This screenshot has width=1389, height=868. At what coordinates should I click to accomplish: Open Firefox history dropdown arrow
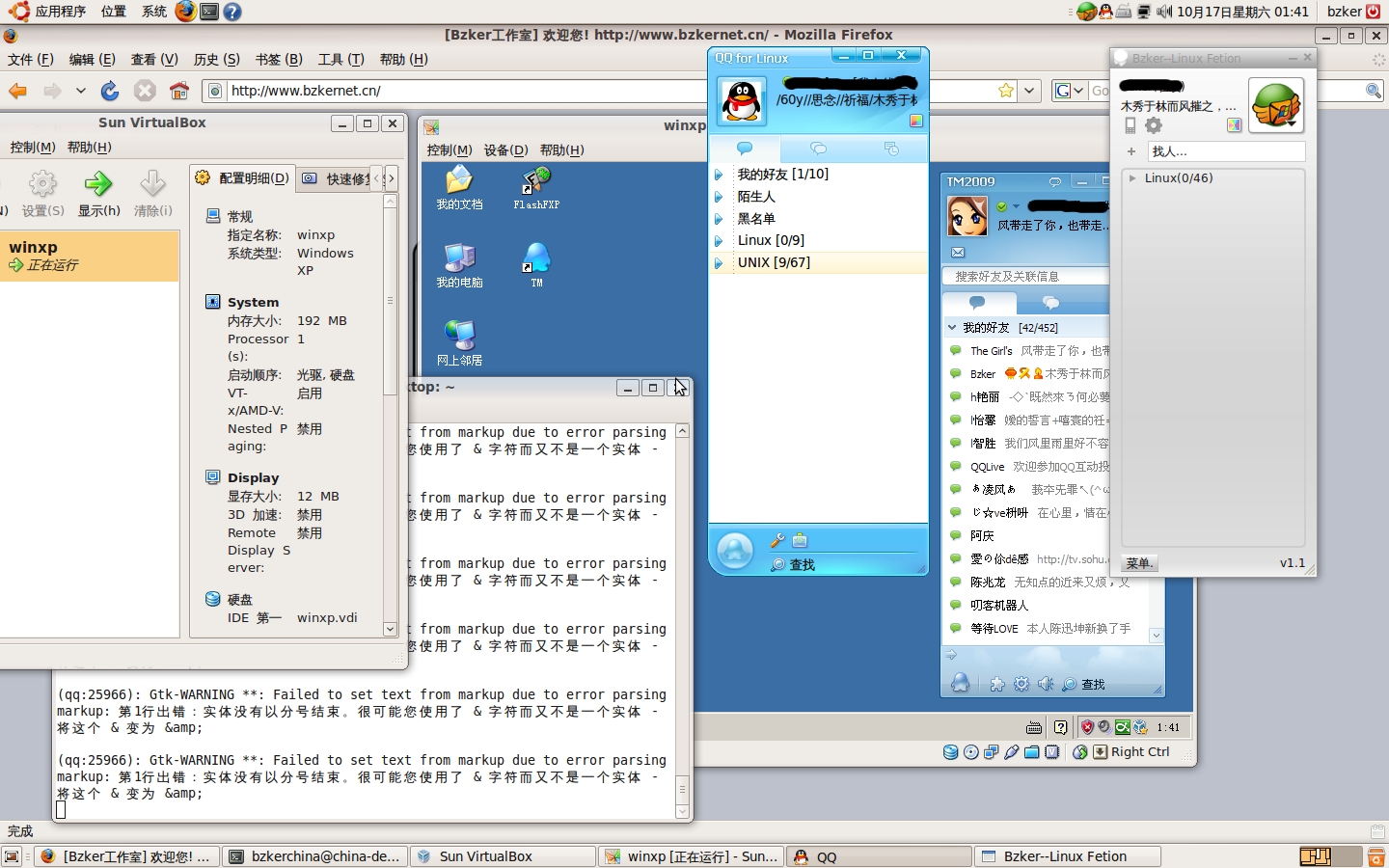81,91
